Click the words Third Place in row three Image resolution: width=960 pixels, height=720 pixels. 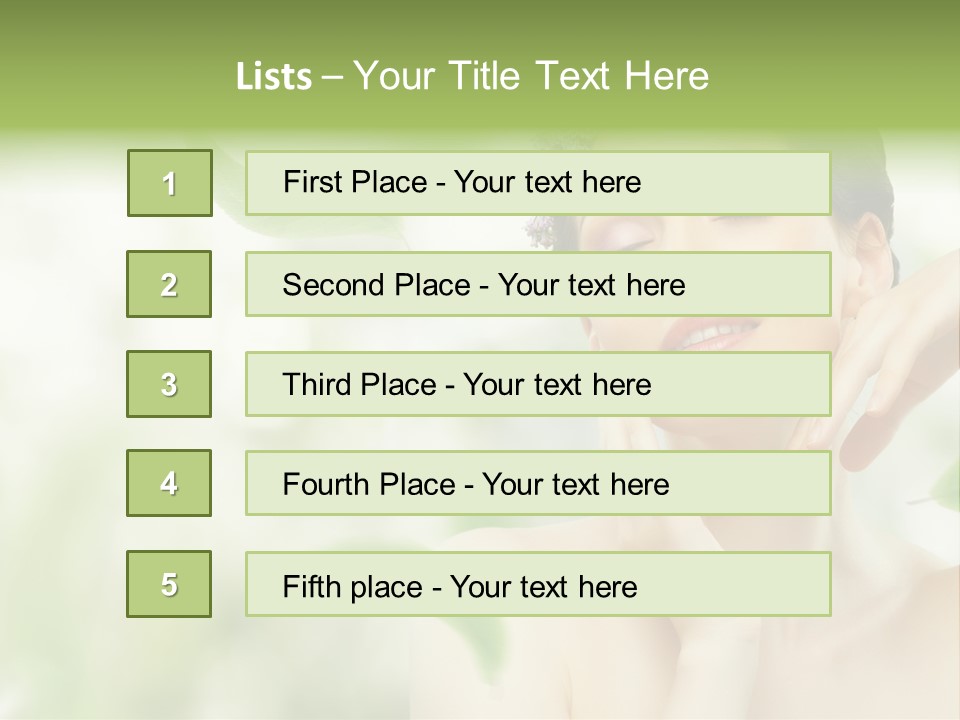[359, 385]
